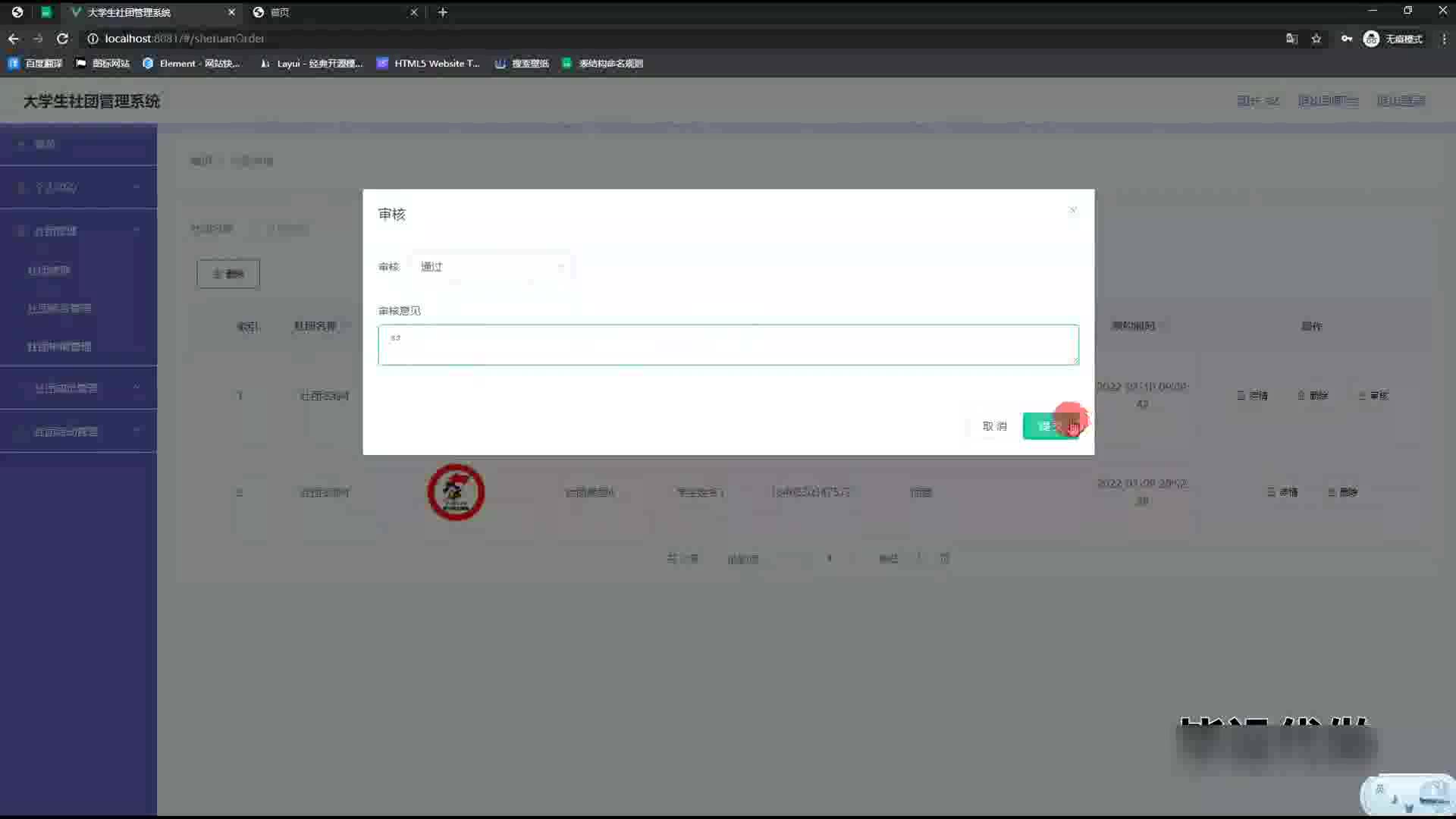1456x819 pixels.
Task: Click the HTML5 Website T... bookmark
Action: tap(428, 64)
